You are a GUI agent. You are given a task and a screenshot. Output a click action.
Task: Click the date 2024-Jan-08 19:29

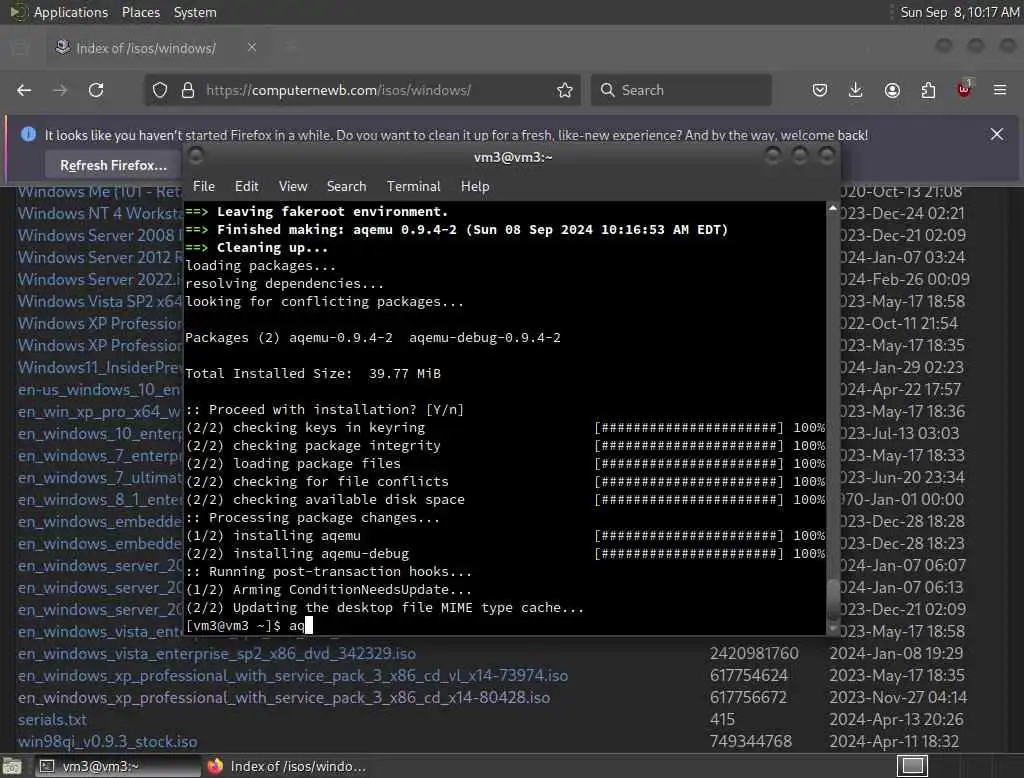pos(896,653)
